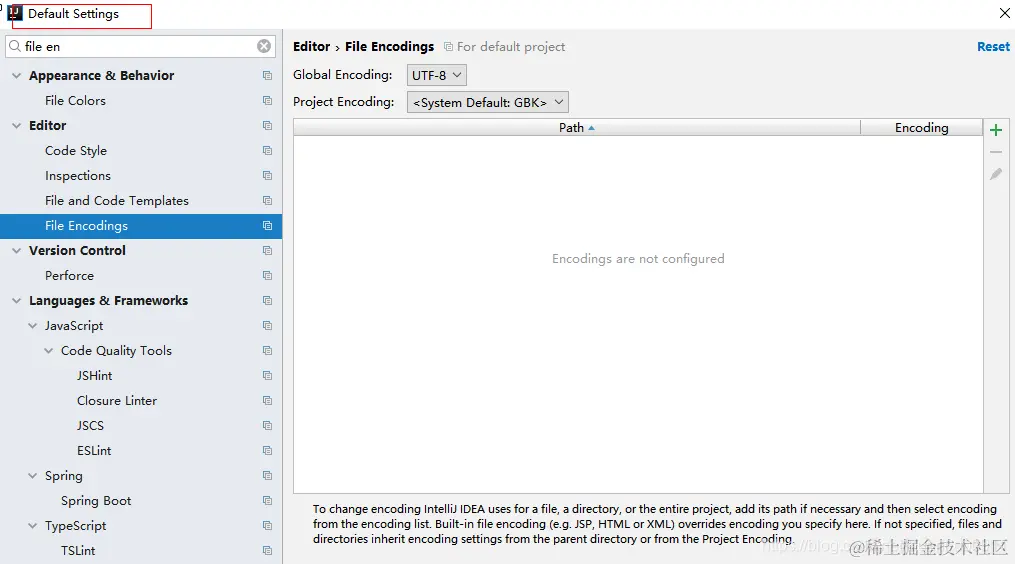This screenshot has height=564, width=1015.
Task: Click project icon beside TypeScript
Action: pyautogui.click(x=267, y=526)
